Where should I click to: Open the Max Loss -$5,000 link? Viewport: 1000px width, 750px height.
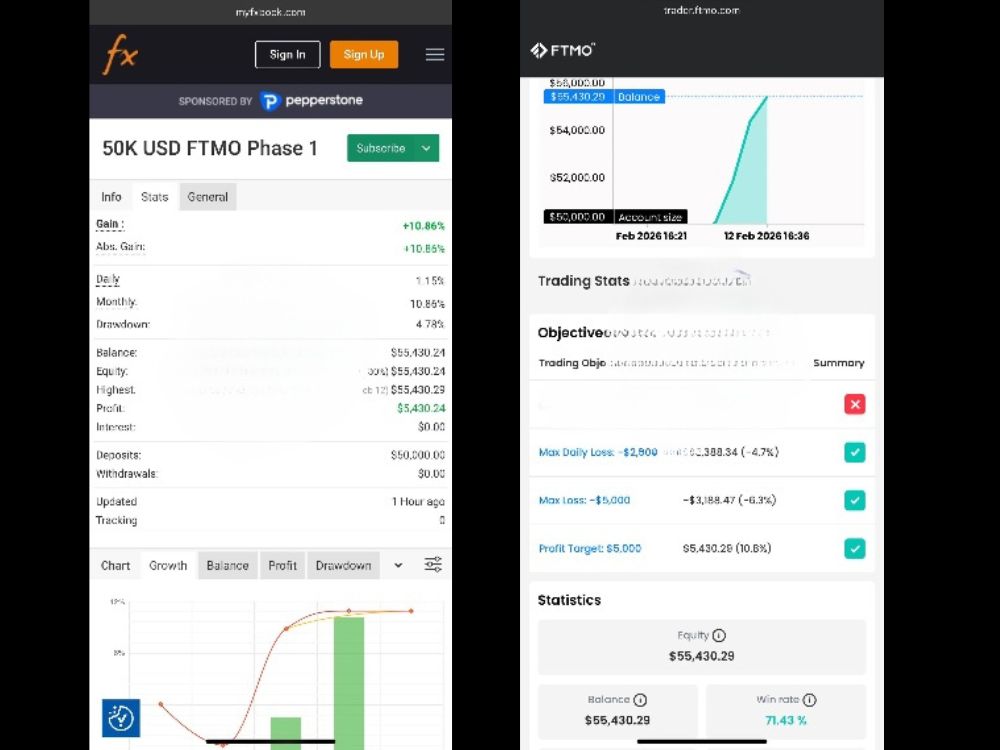pos(584,500)
